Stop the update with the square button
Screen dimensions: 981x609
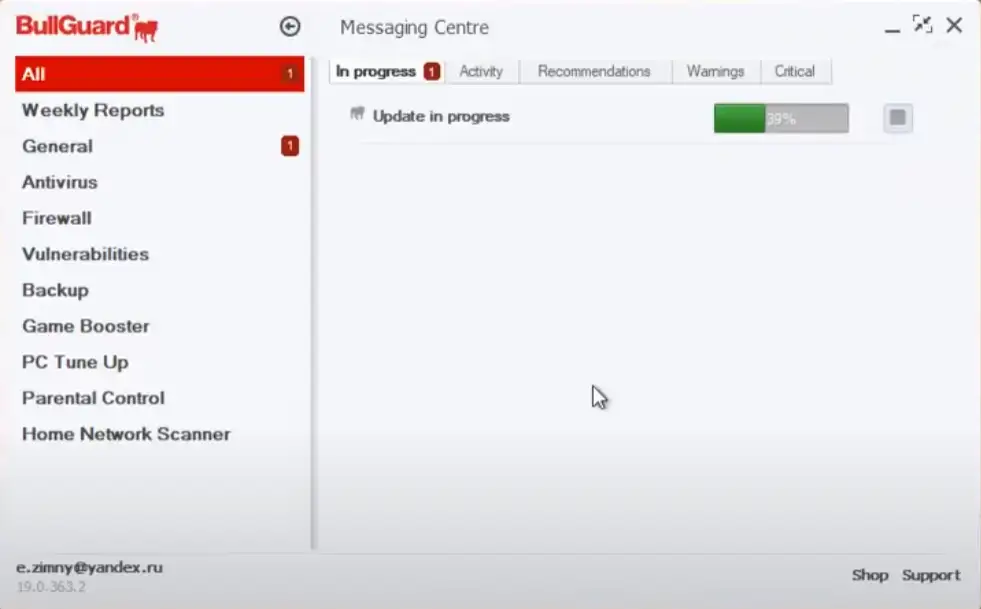(897, 118)
